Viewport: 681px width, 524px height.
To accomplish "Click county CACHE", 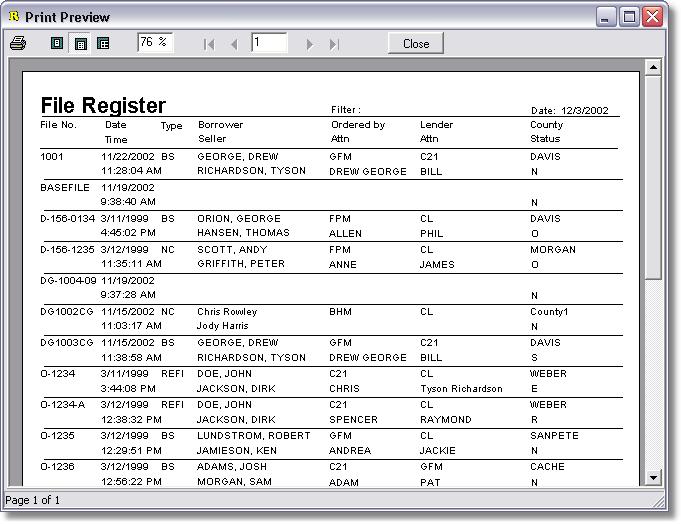I will tap(547, 467).
